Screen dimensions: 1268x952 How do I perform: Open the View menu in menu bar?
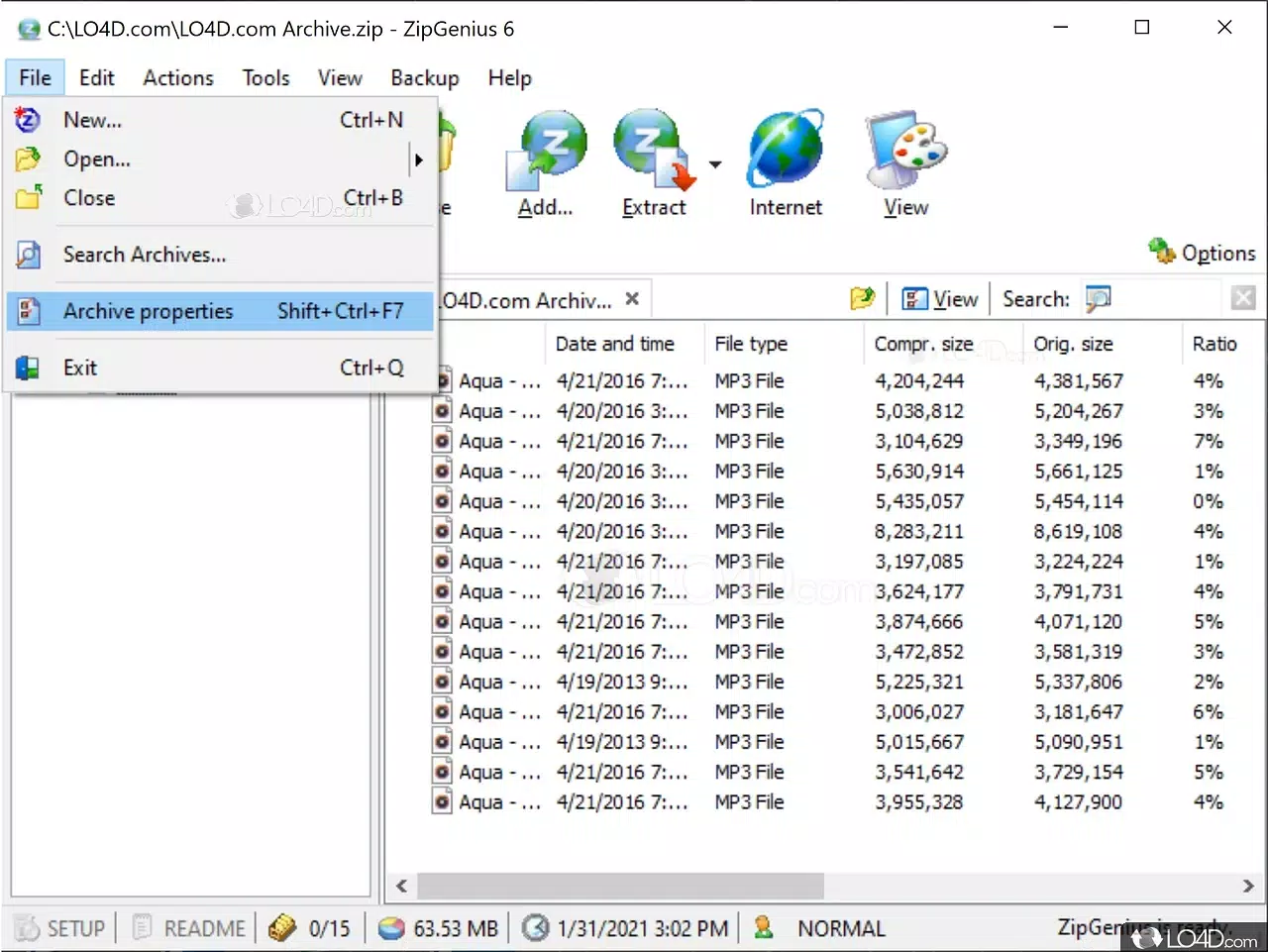(x=340, y=77)
